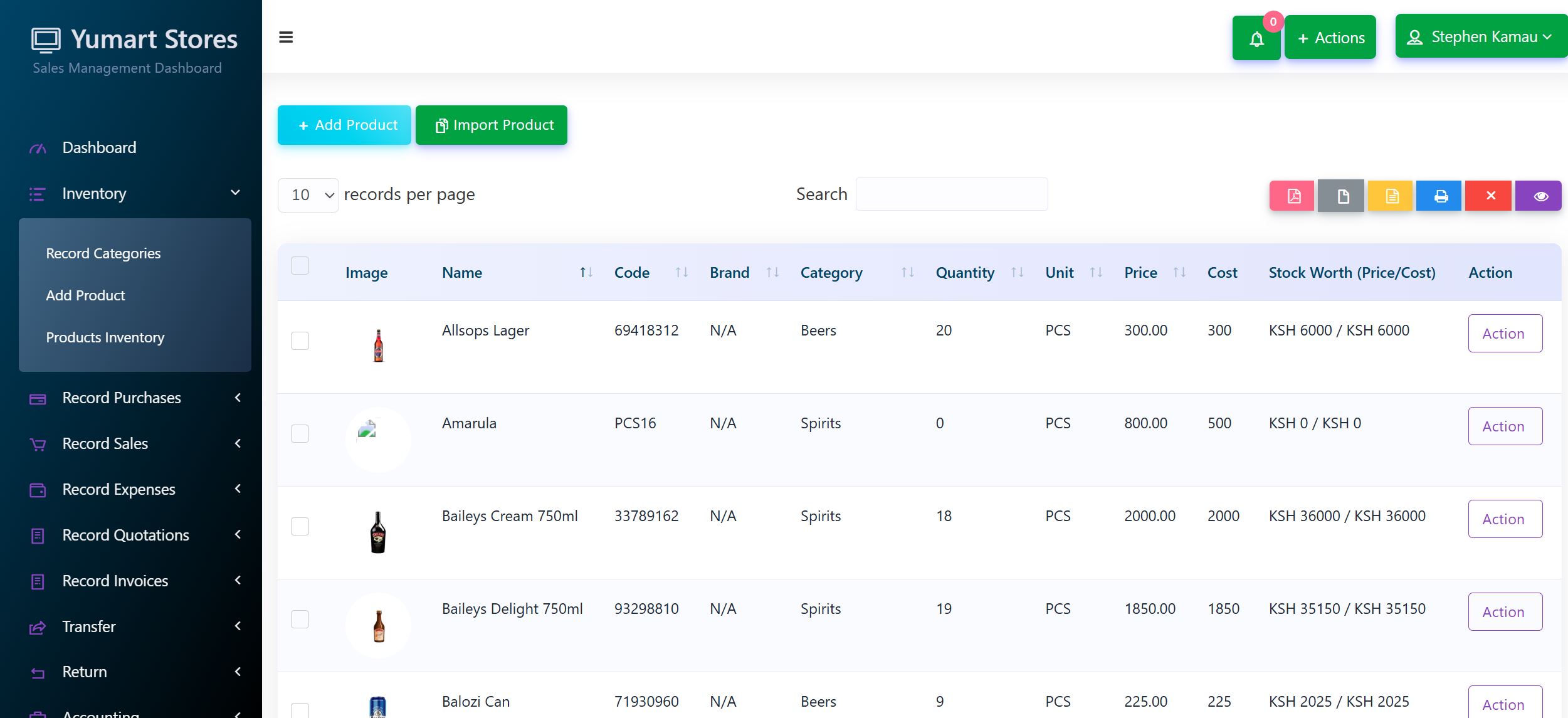Image resolution: width=1568 pixels, height=718 pixels.
Task: Sort by Name column arrows
Action: [x=586, y=272]
